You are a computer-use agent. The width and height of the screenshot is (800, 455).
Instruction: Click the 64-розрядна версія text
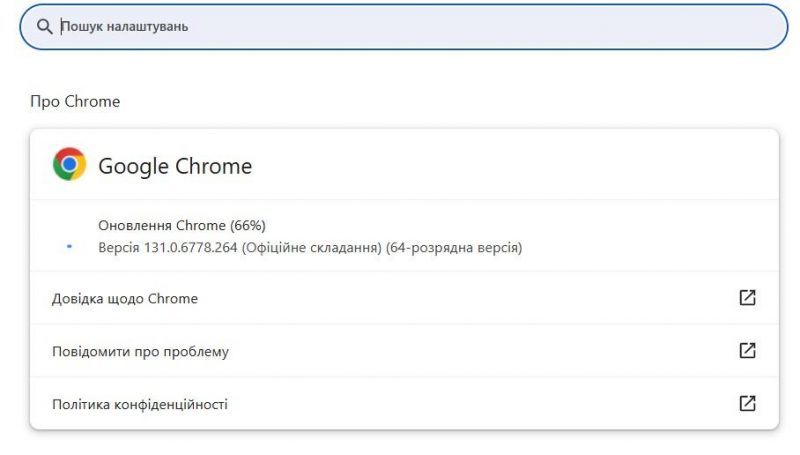tap(454, 247)
